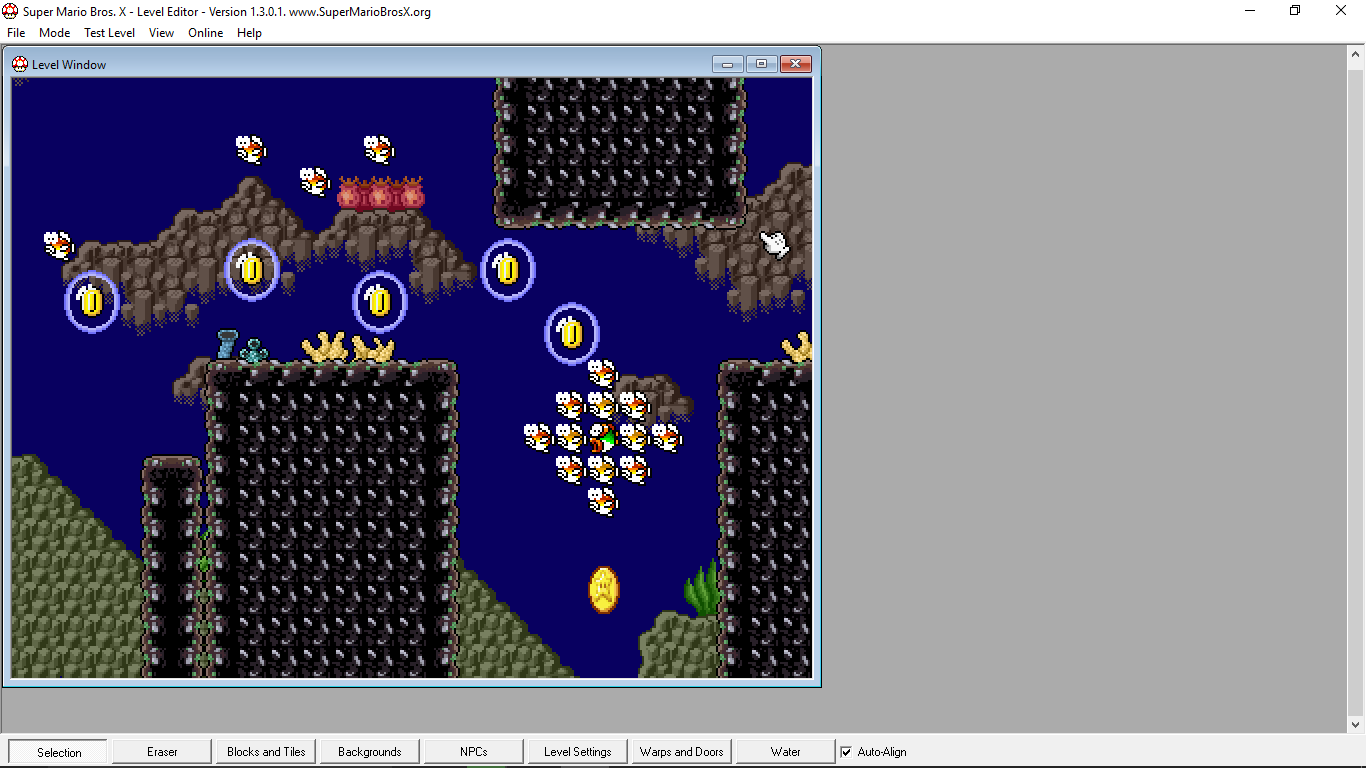Image resolution: width=1366 pixels, height=768 pixels.
Task: Open Level Settings
Action: [578, 752]
